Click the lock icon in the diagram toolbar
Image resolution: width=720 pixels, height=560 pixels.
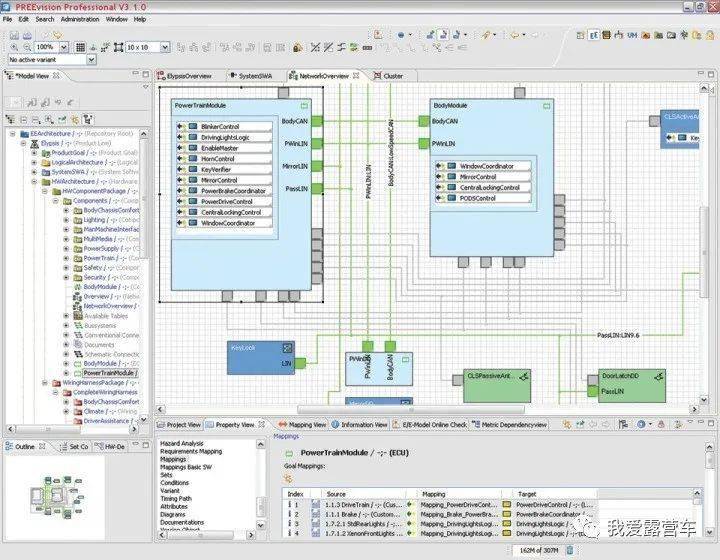(x=298, y=47)
